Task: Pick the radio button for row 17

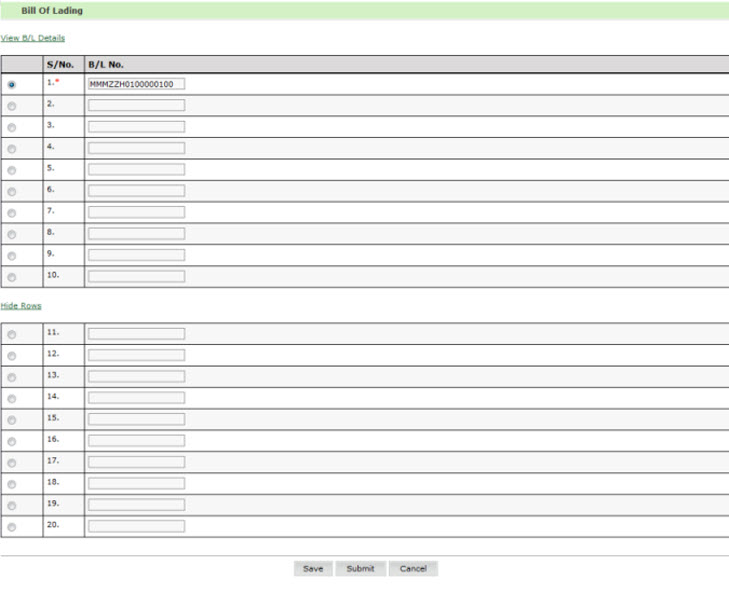Action: (x=12, y=463)
